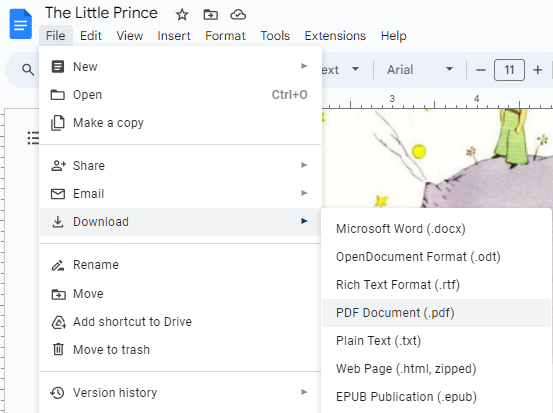Viewport: 553px width, 413px height.
Task: Click the Email envelope icon
Action: pos(58,194)
